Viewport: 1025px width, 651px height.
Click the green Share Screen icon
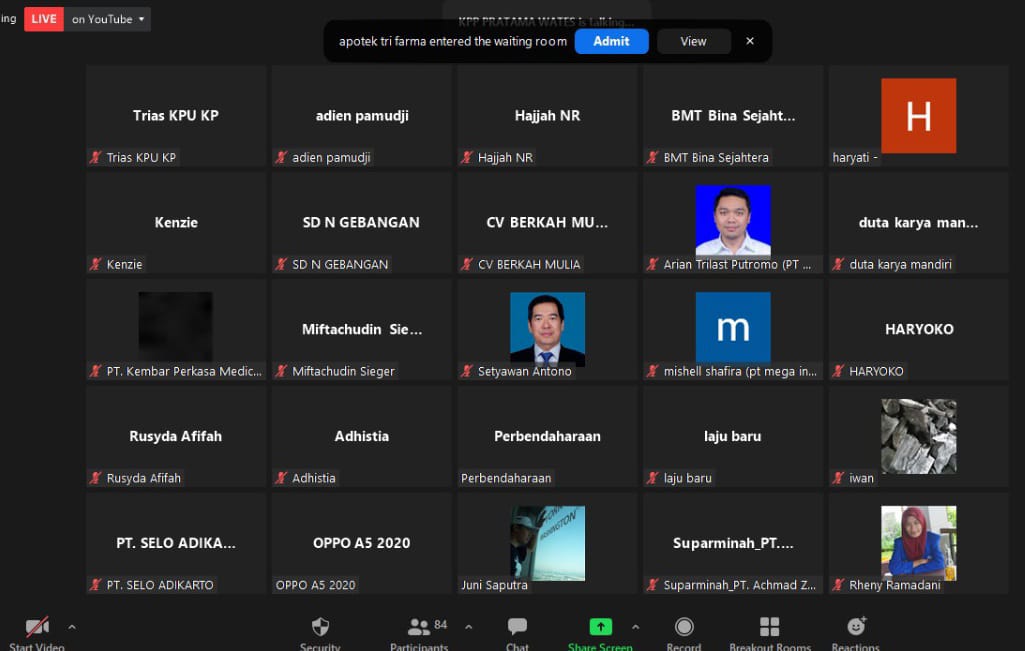coord(600,627)
